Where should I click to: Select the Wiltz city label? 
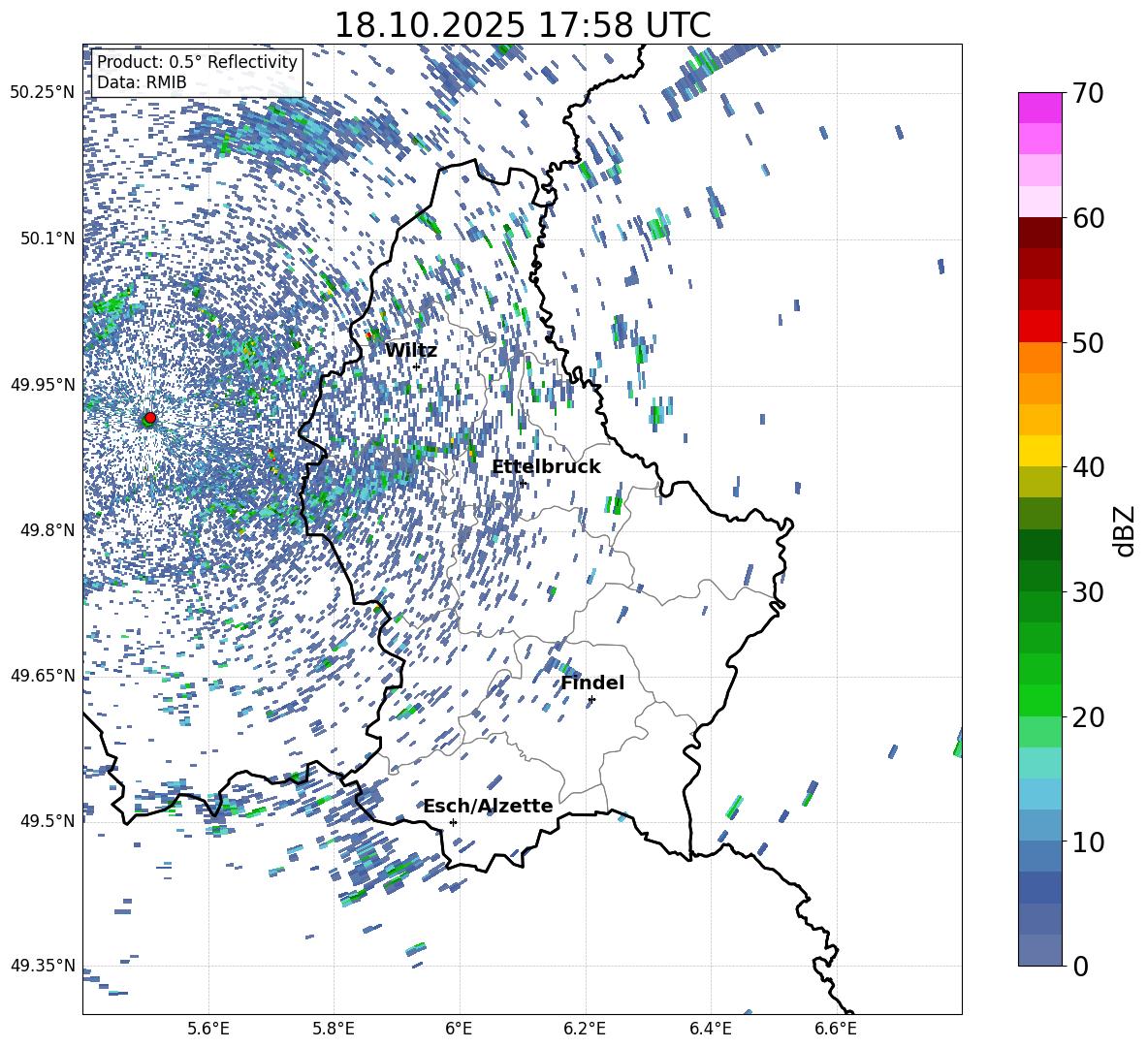(x=411, y=351)
